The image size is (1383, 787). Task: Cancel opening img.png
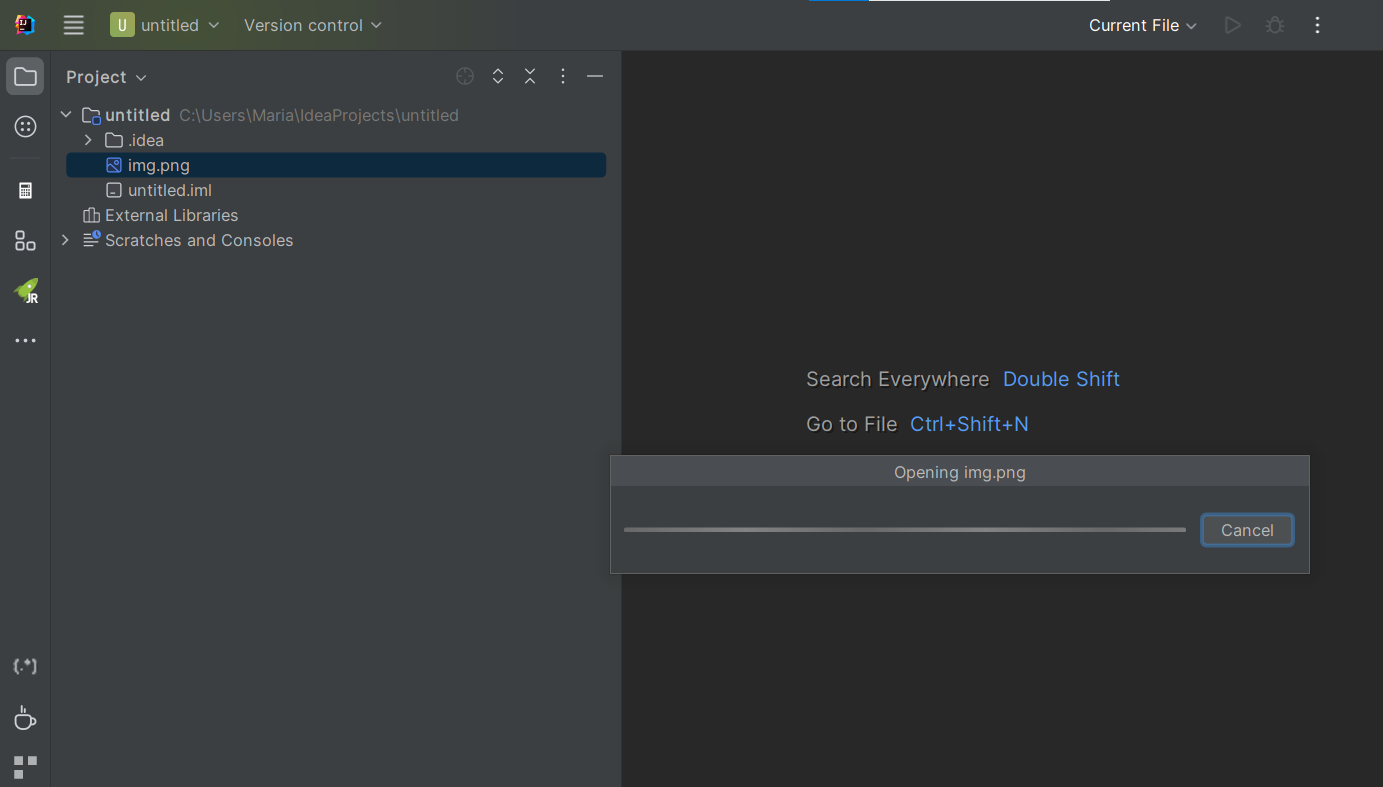(1246, 530)
